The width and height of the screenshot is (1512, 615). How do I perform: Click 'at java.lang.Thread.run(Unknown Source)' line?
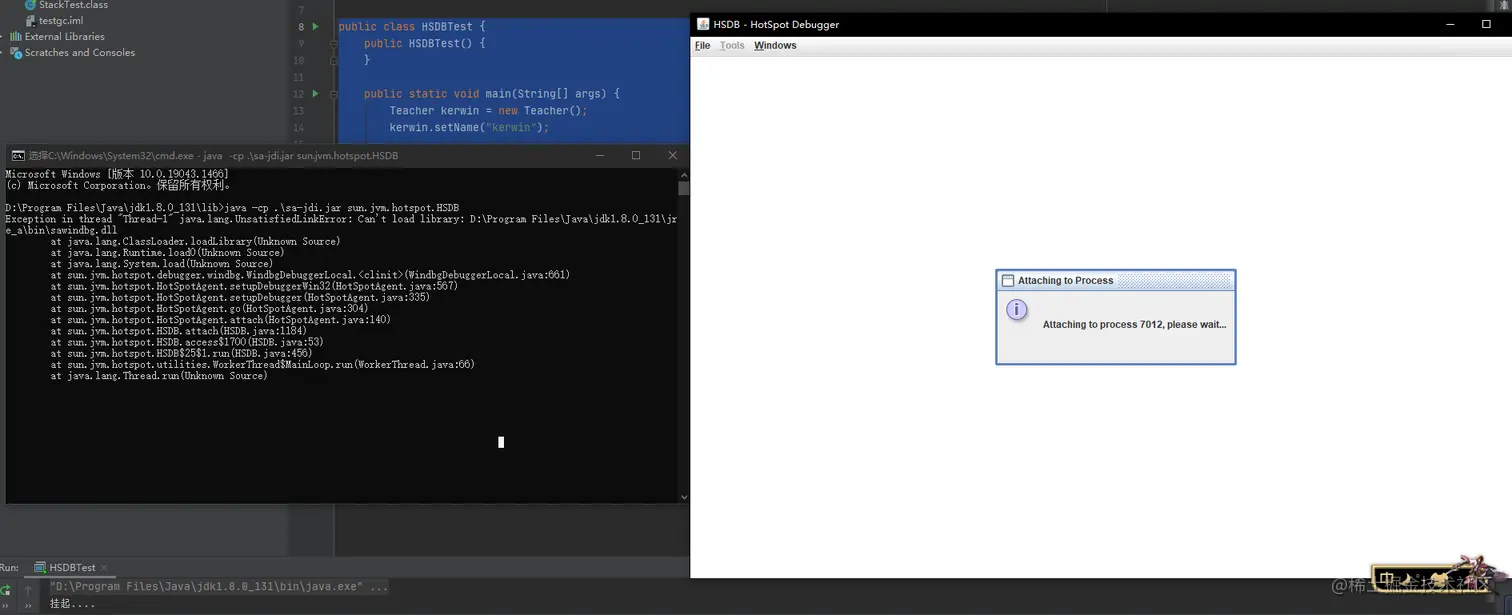159,376
